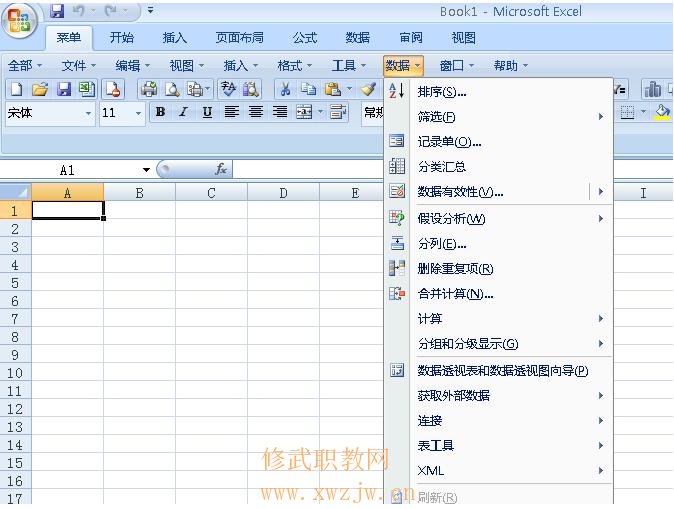Choose 排序(S)... from the data menu
The height and width of the screenshot is (509, 674).
tap(498, 92)
